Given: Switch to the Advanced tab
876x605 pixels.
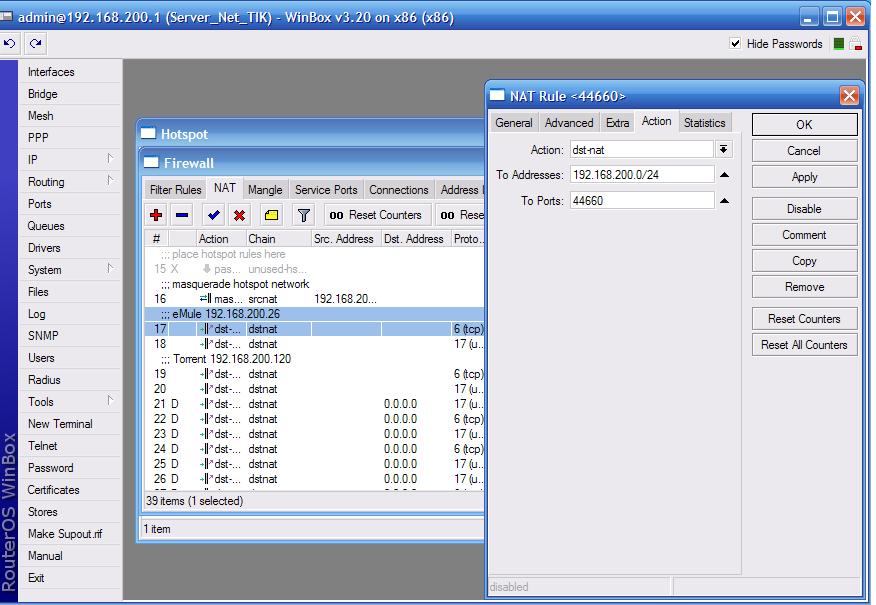Looking at the screenshot, I should 569,123.
